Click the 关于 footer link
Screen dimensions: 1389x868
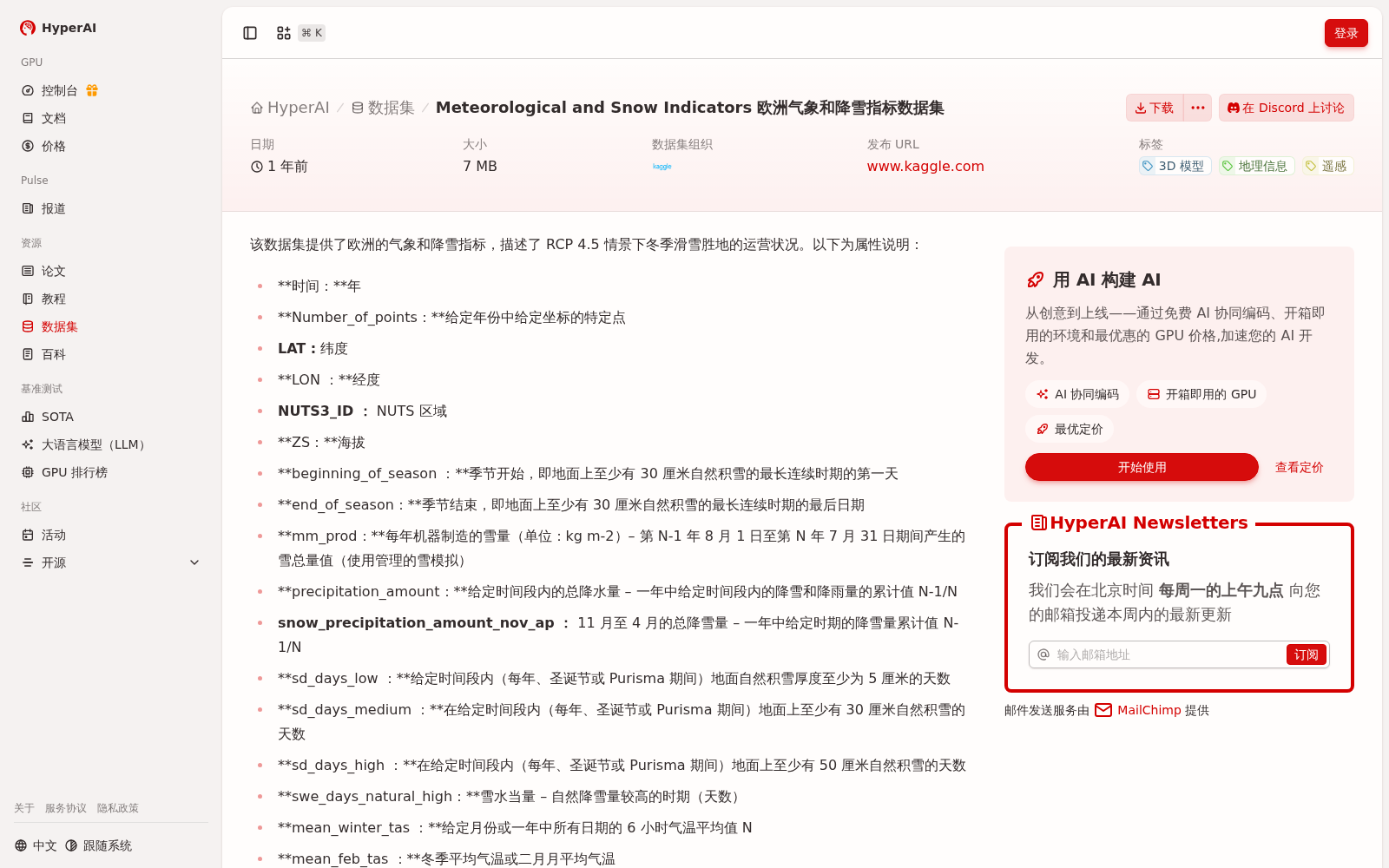[x=24, y=808]
